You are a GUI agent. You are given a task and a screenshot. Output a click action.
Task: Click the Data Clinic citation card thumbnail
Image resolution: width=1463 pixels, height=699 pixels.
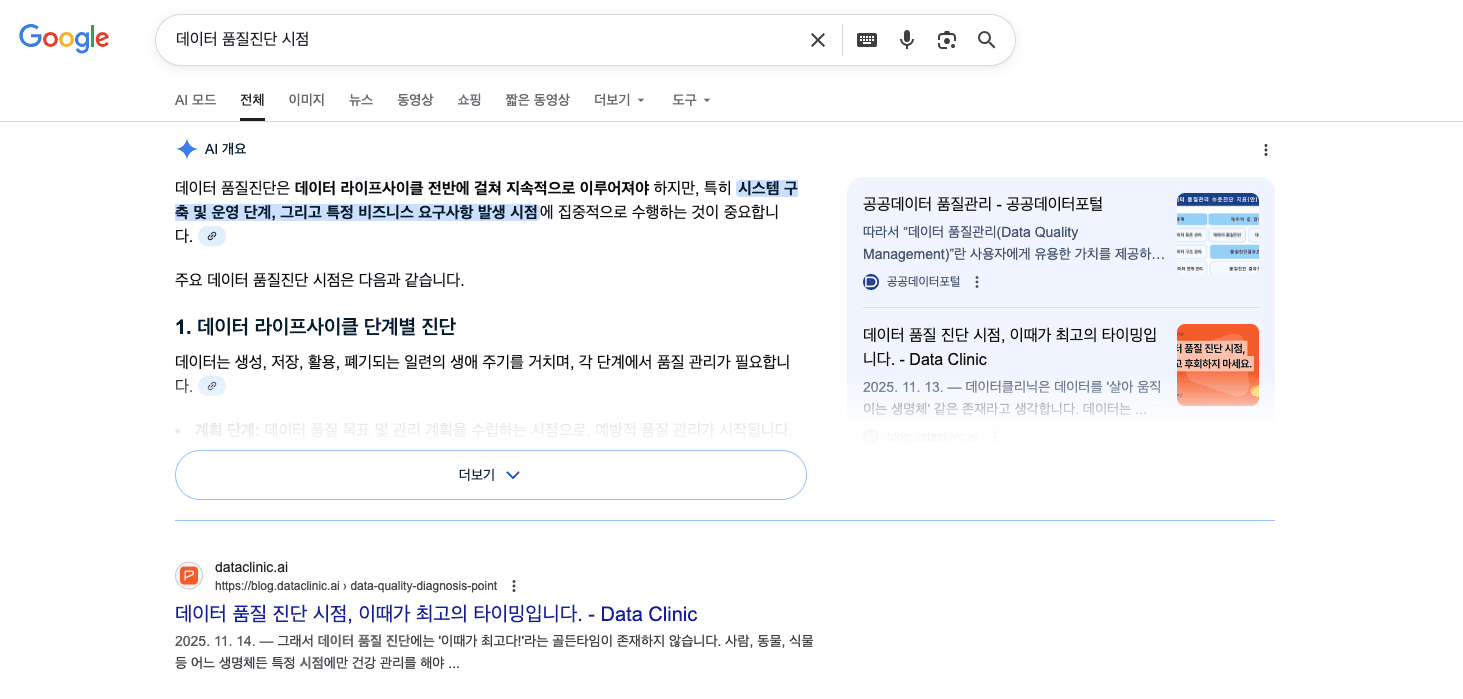1217,364
